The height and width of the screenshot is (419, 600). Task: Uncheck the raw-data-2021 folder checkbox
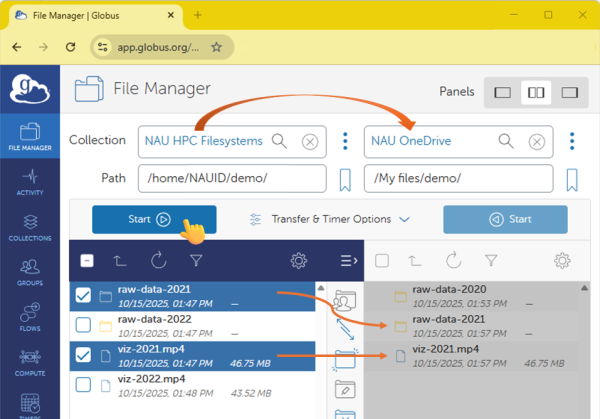pyautogui.click(x=84, y=295)
